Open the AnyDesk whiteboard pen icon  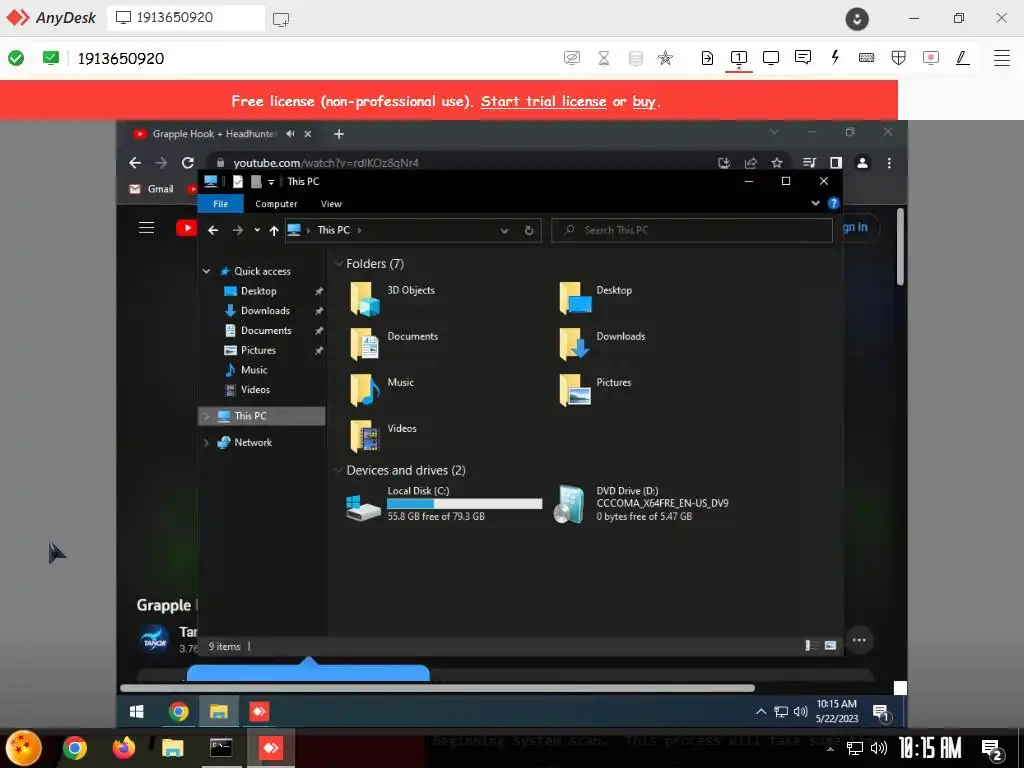pos(963,57)
